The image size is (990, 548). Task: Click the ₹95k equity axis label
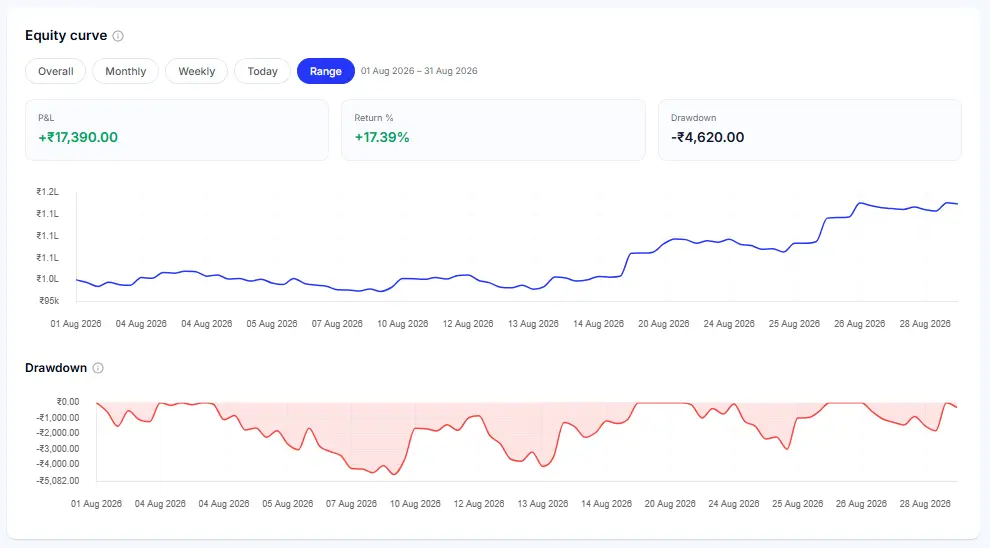[x=49, y=301]
